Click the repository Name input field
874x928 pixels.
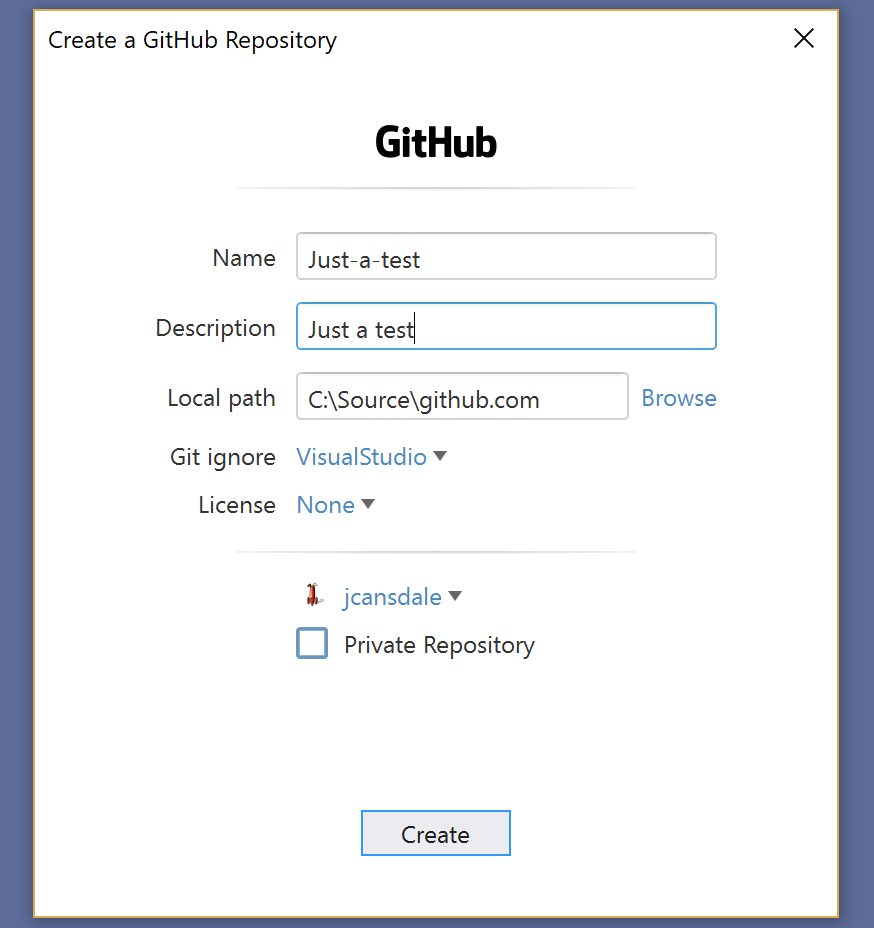click(x=506, y=256)
